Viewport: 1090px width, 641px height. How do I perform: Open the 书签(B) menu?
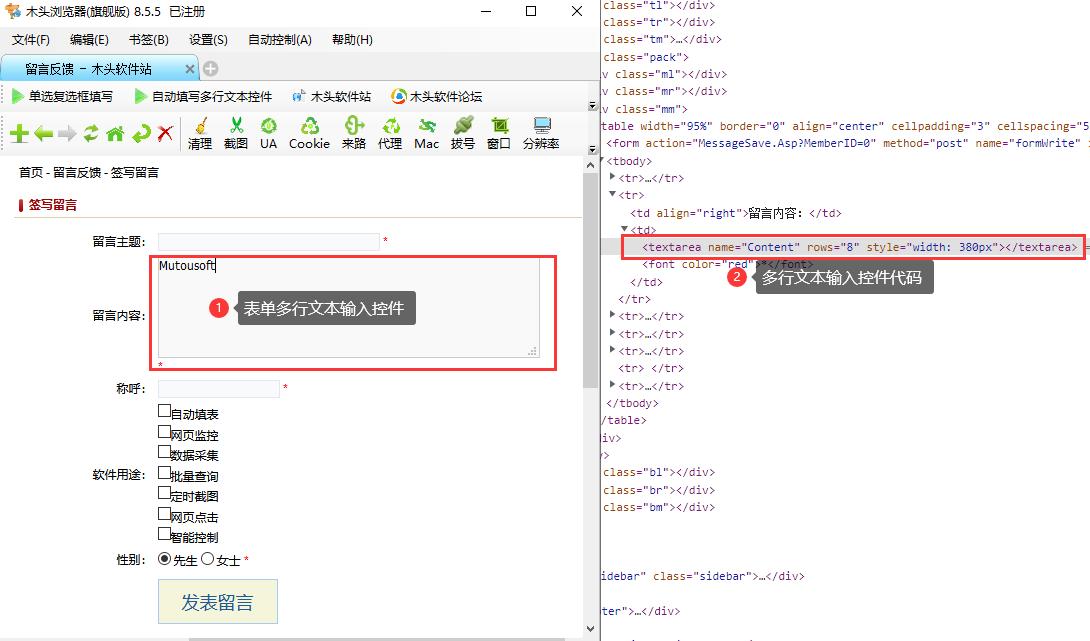148,40
